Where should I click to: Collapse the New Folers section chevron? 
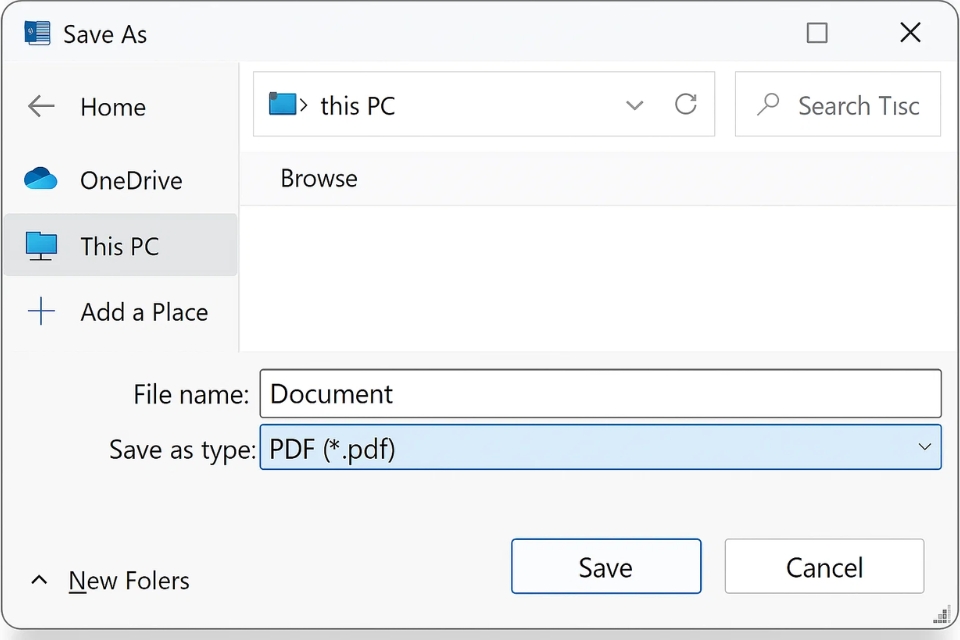click(x=38, y=579)
